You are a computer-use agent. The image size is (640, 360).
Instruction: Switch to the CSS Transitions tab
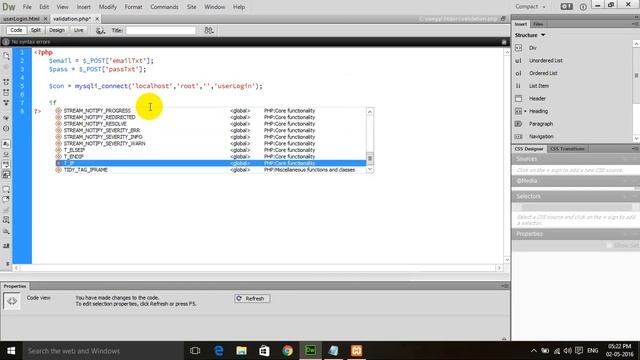(x=567, y=149)
